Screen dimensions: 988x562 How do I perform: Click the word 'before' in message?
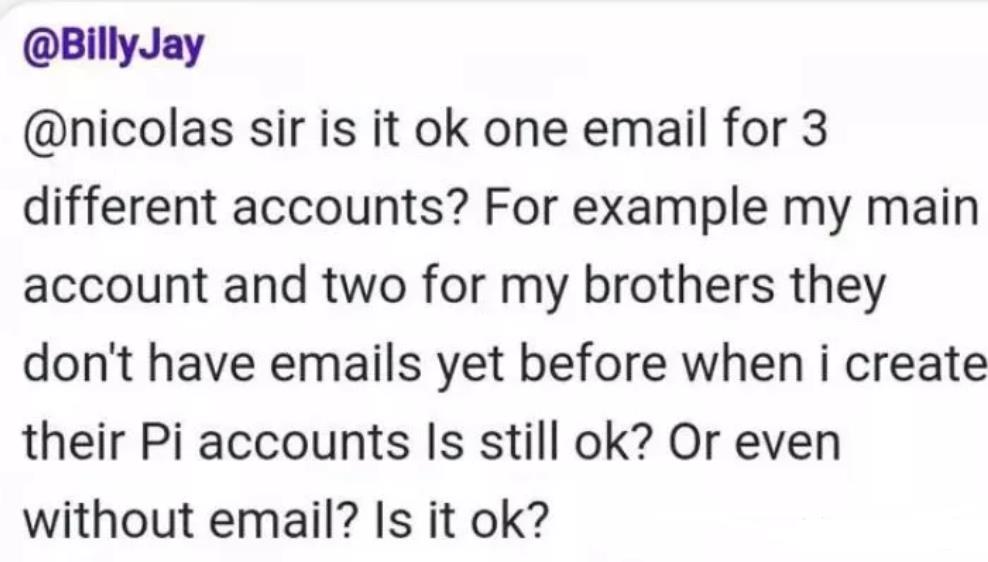pyautogui.click(x=593, y=364)
